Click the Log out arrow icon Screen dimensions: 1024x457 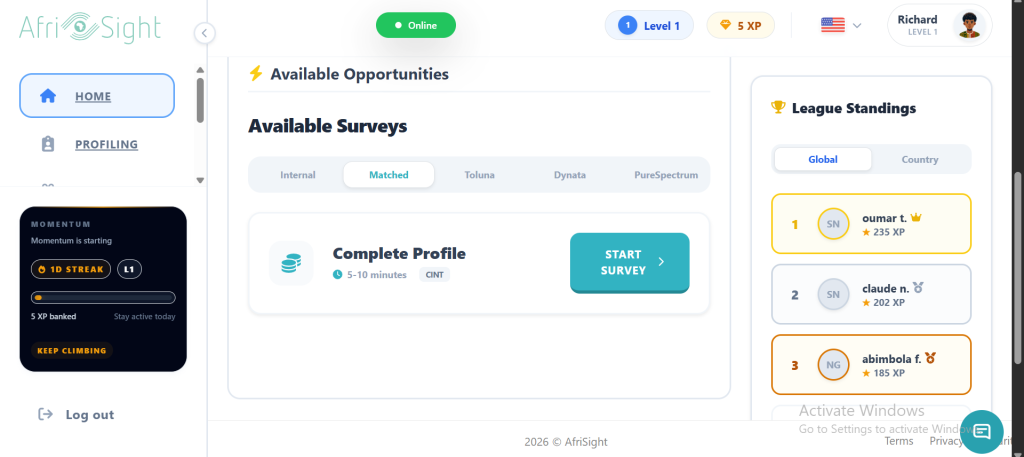[45, 414]
